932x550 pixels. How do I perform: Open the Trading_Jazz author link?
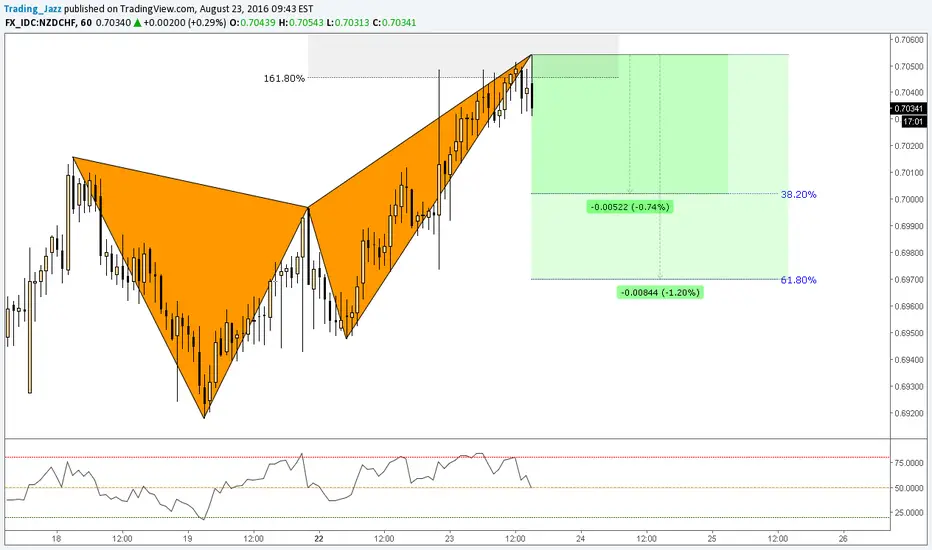tap(33, 9)
